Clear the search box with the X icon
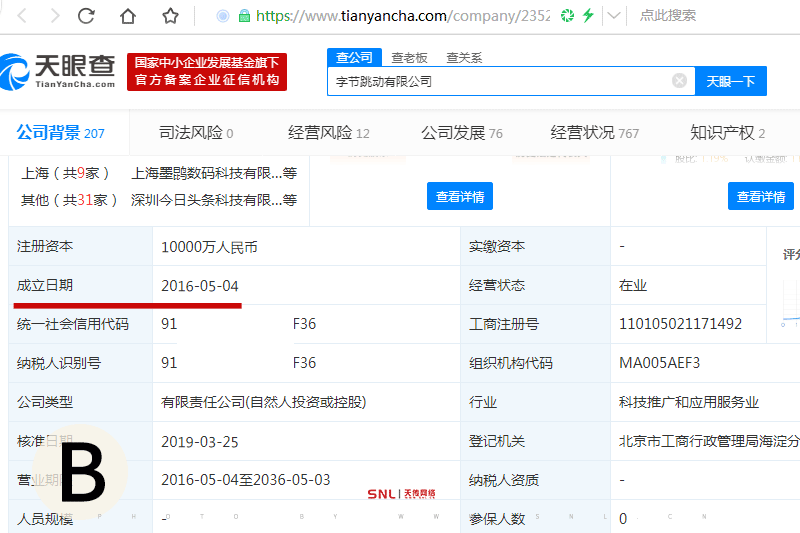The image size is (800, 533). coord(679,81)
